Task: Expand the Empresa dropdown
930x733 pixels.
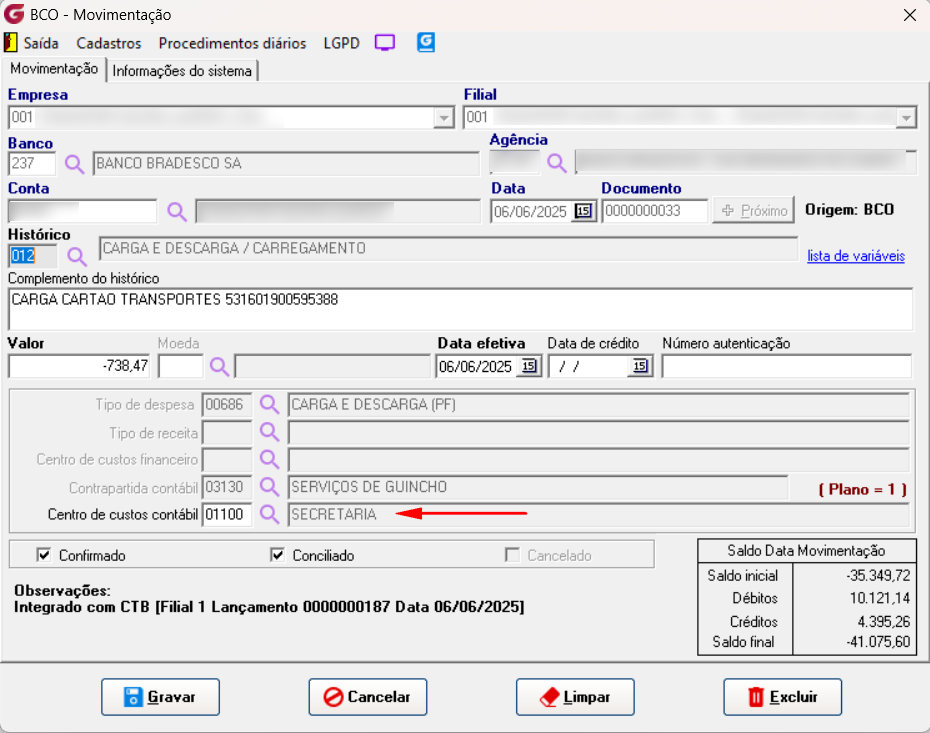Action: pos(443,117)
